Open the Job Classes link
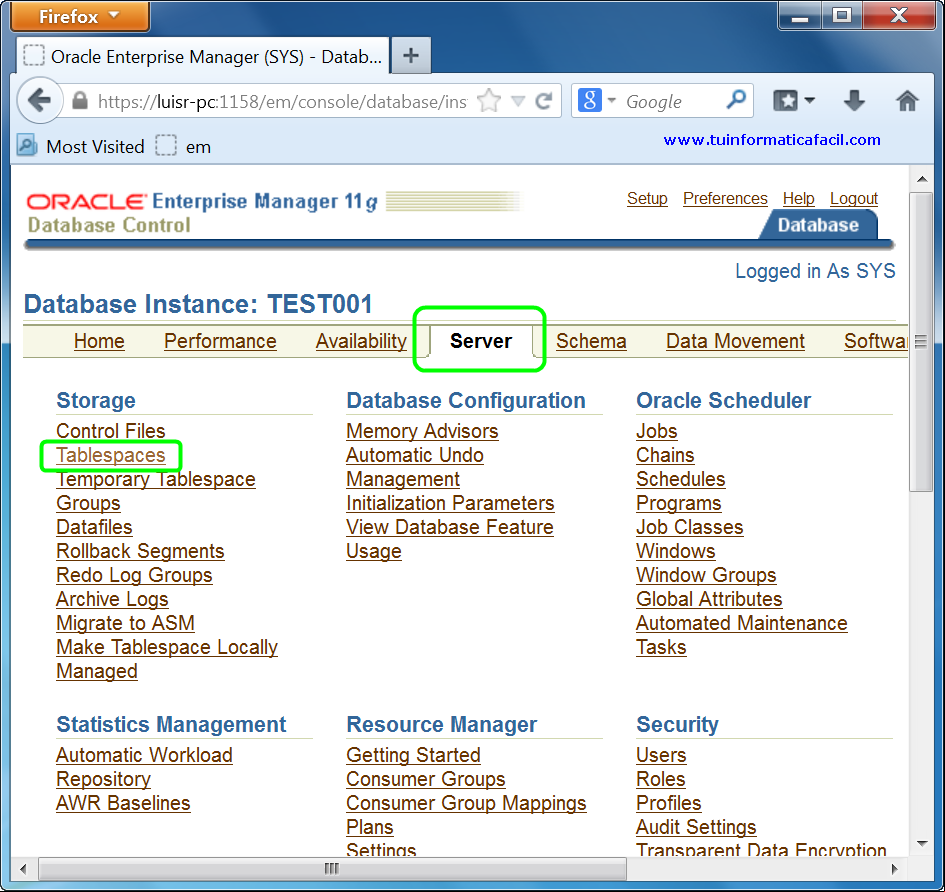This screenshot has height=892, width=945. click(690, 527)
